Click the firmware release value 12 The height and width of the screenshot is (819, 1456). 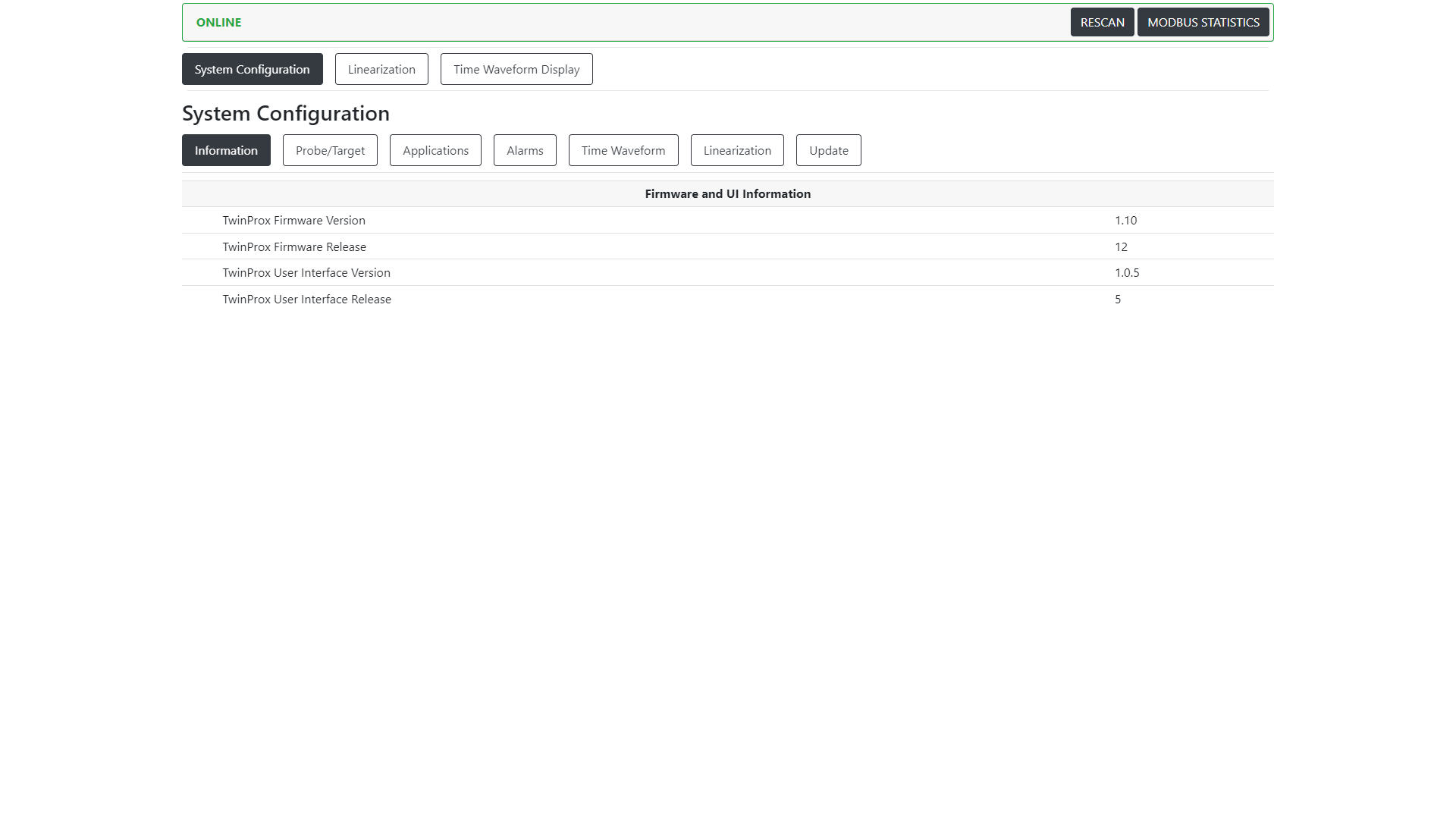click(x=1121, y=246)
